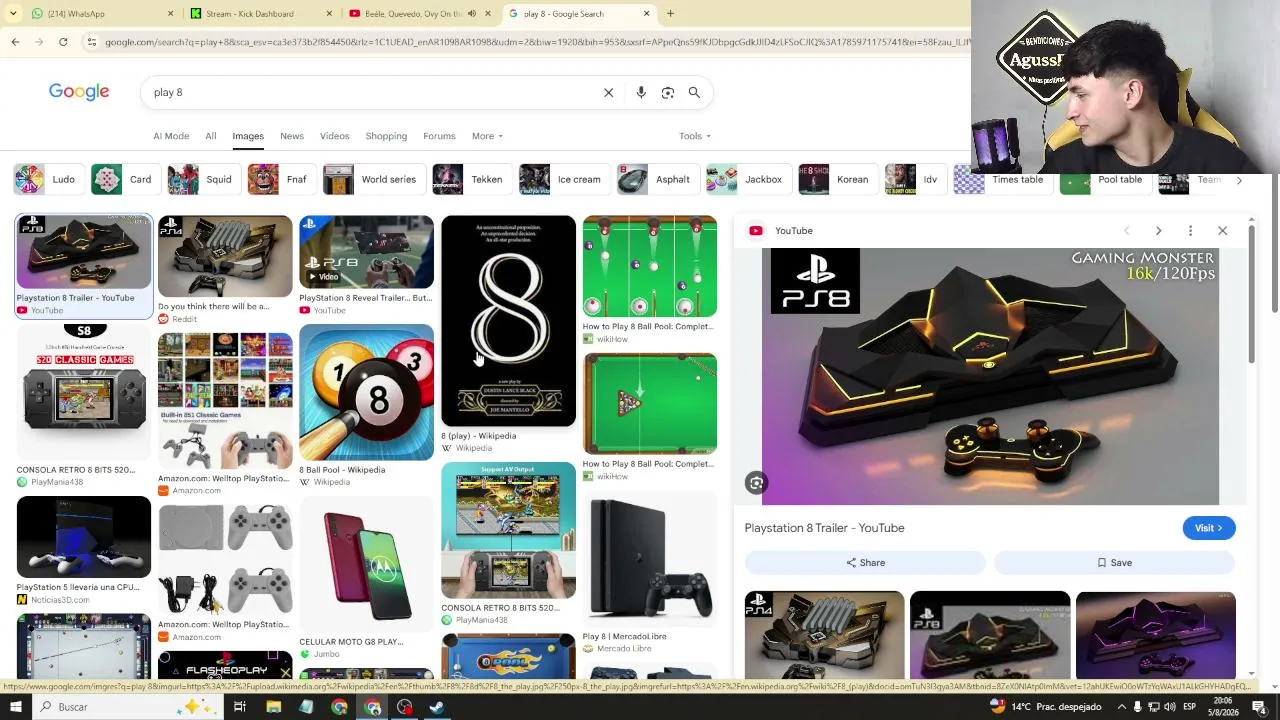Open the Shopping search tab
The height and width of the screenshot is (720, 1280).
386,136
